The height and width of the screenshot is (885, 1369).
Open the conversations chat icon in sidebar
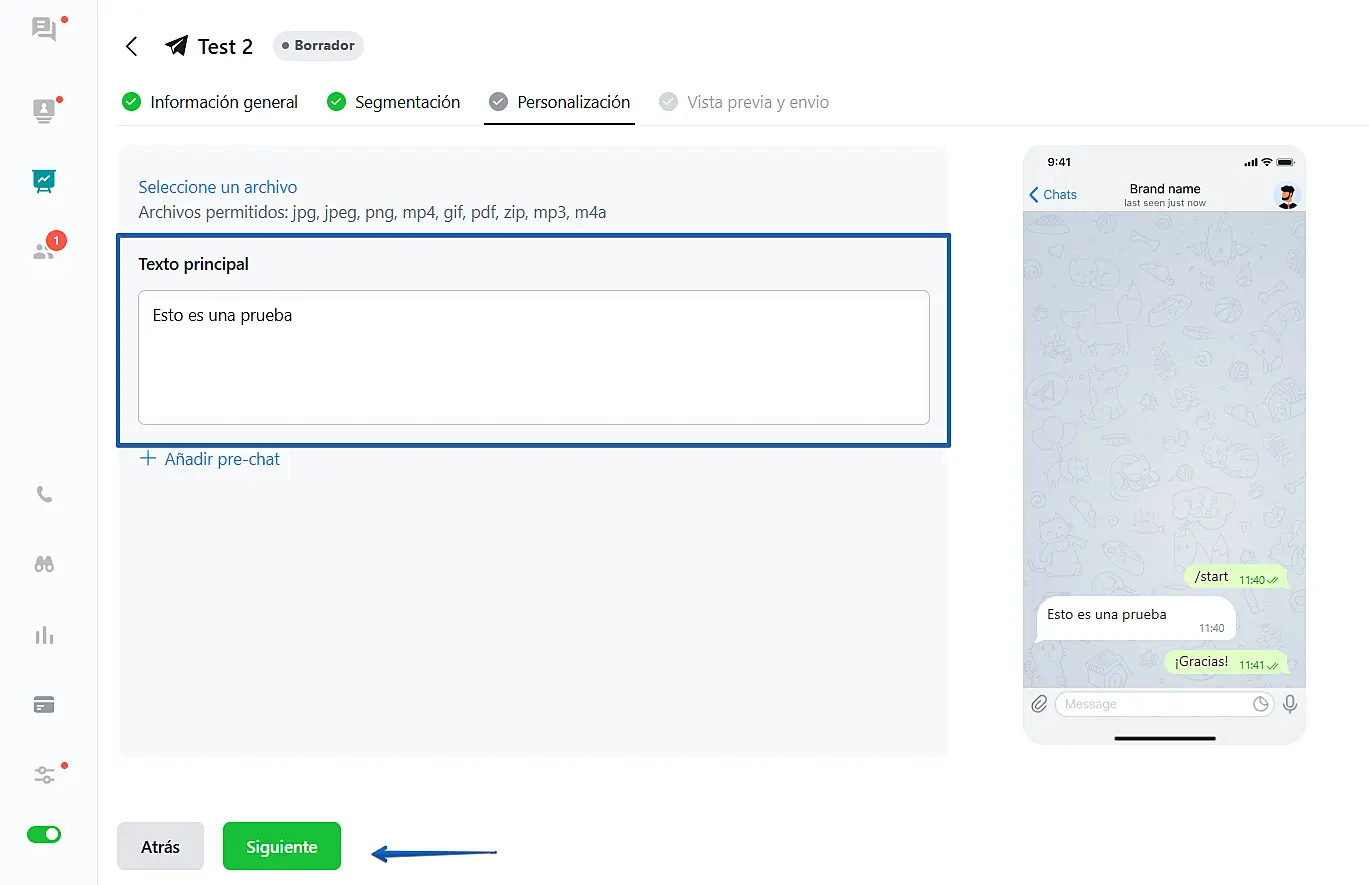point(44,29)
